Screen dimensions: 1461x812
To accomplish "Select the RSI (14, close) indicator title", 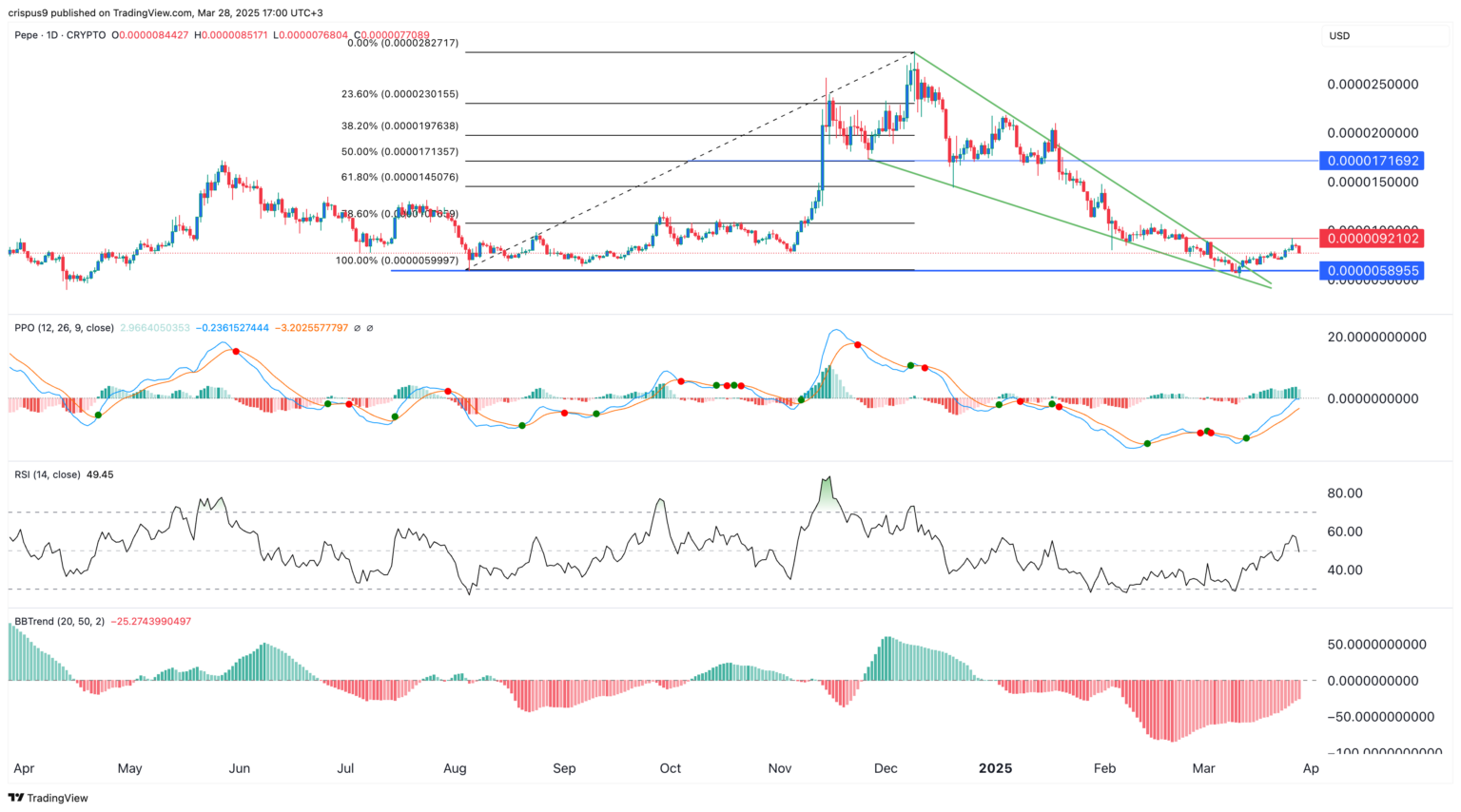I will tap(48, 474).
